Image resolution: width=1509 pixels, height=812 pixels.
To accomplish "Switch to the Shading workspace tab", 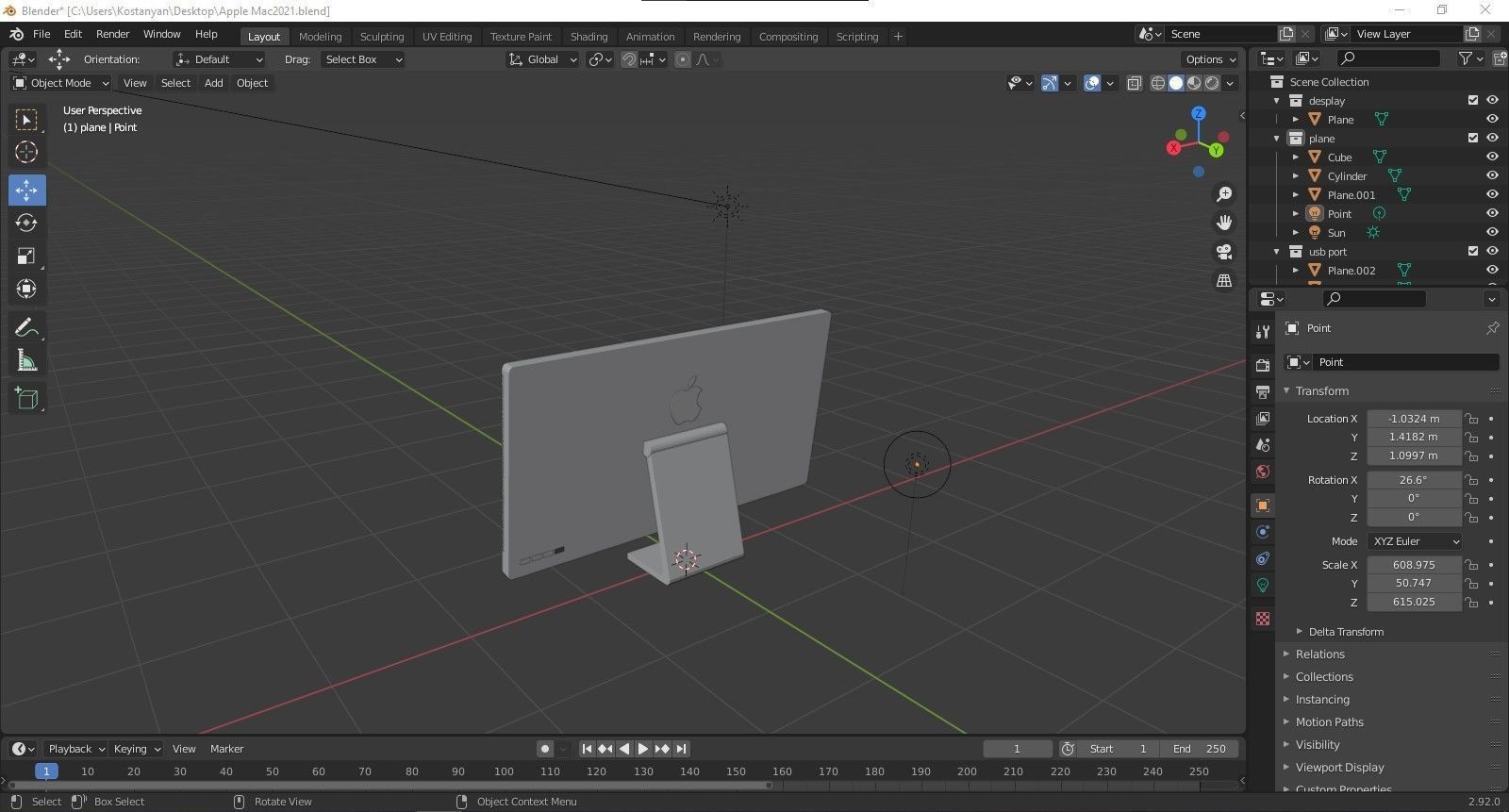I will (589, 37).
